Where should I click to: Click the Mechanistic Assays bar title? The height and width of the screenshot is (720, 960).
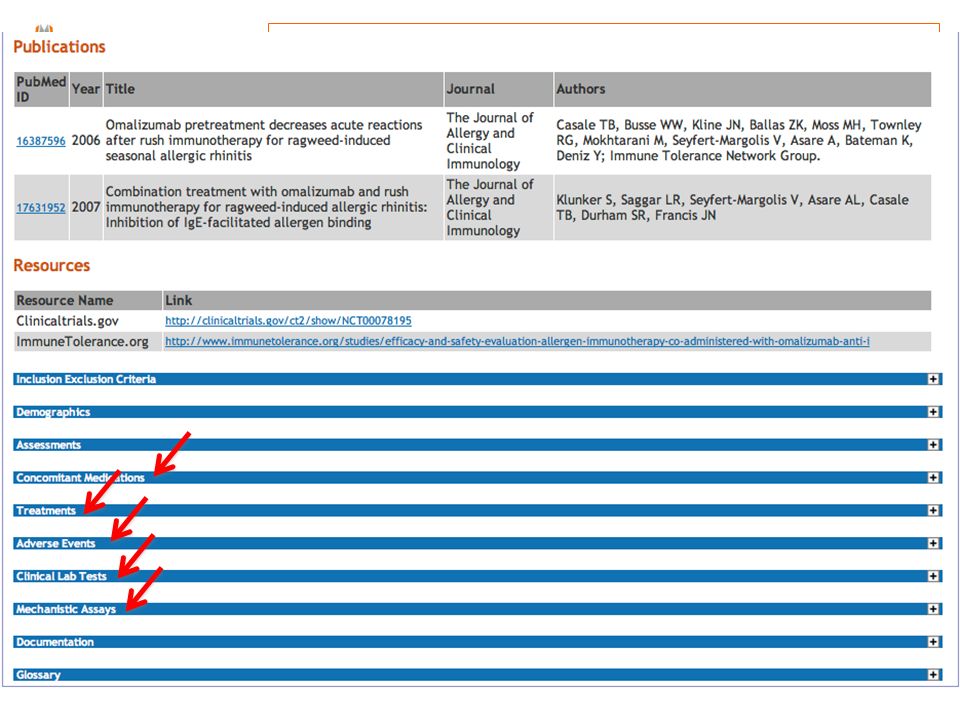(x=66, y=609)
